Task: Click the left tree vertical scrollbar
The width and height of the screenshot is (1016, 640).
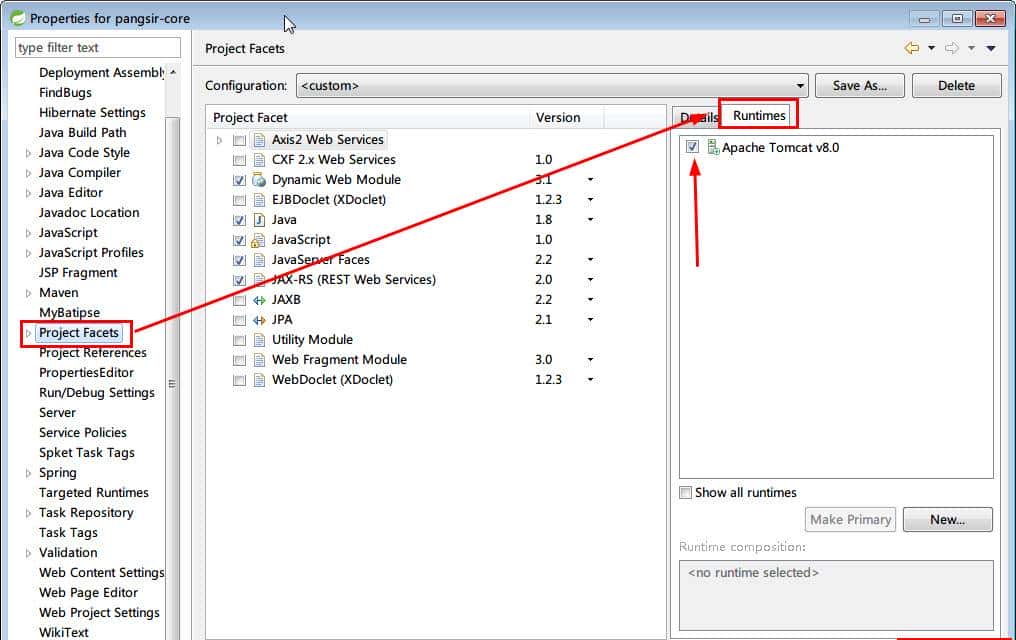Action: (x=172, y=379)
